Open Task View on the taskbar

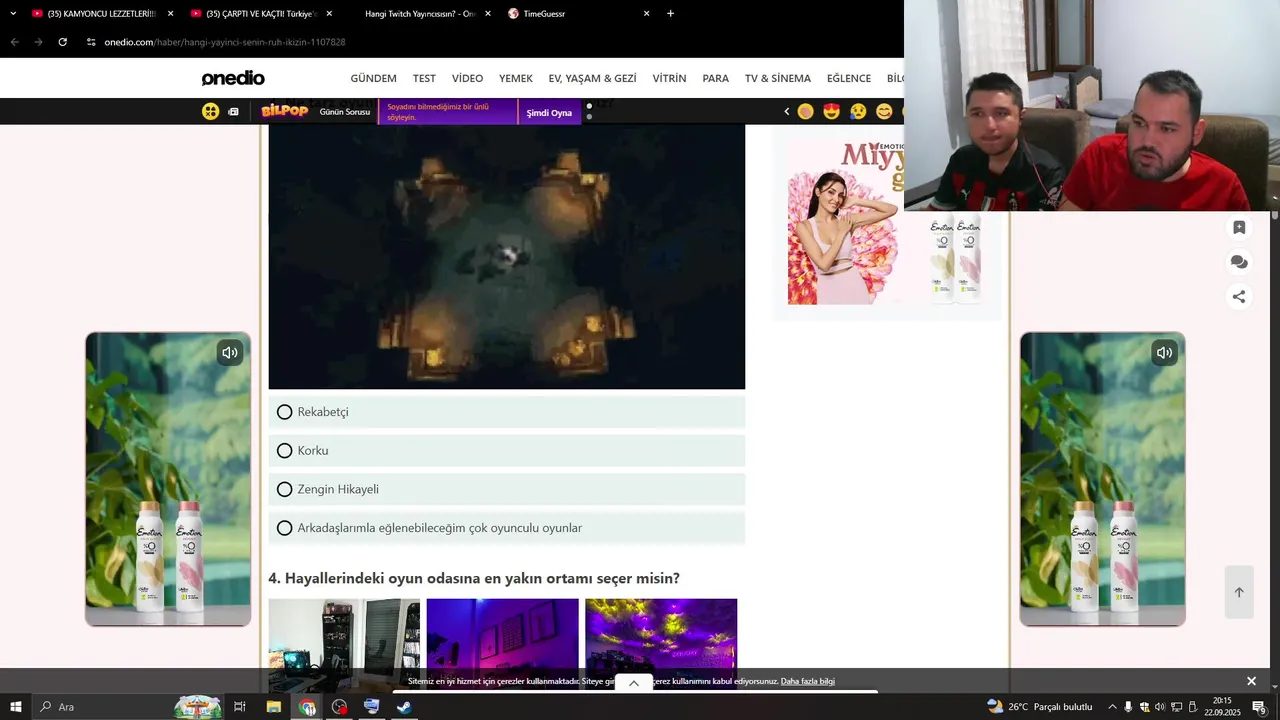240,707
